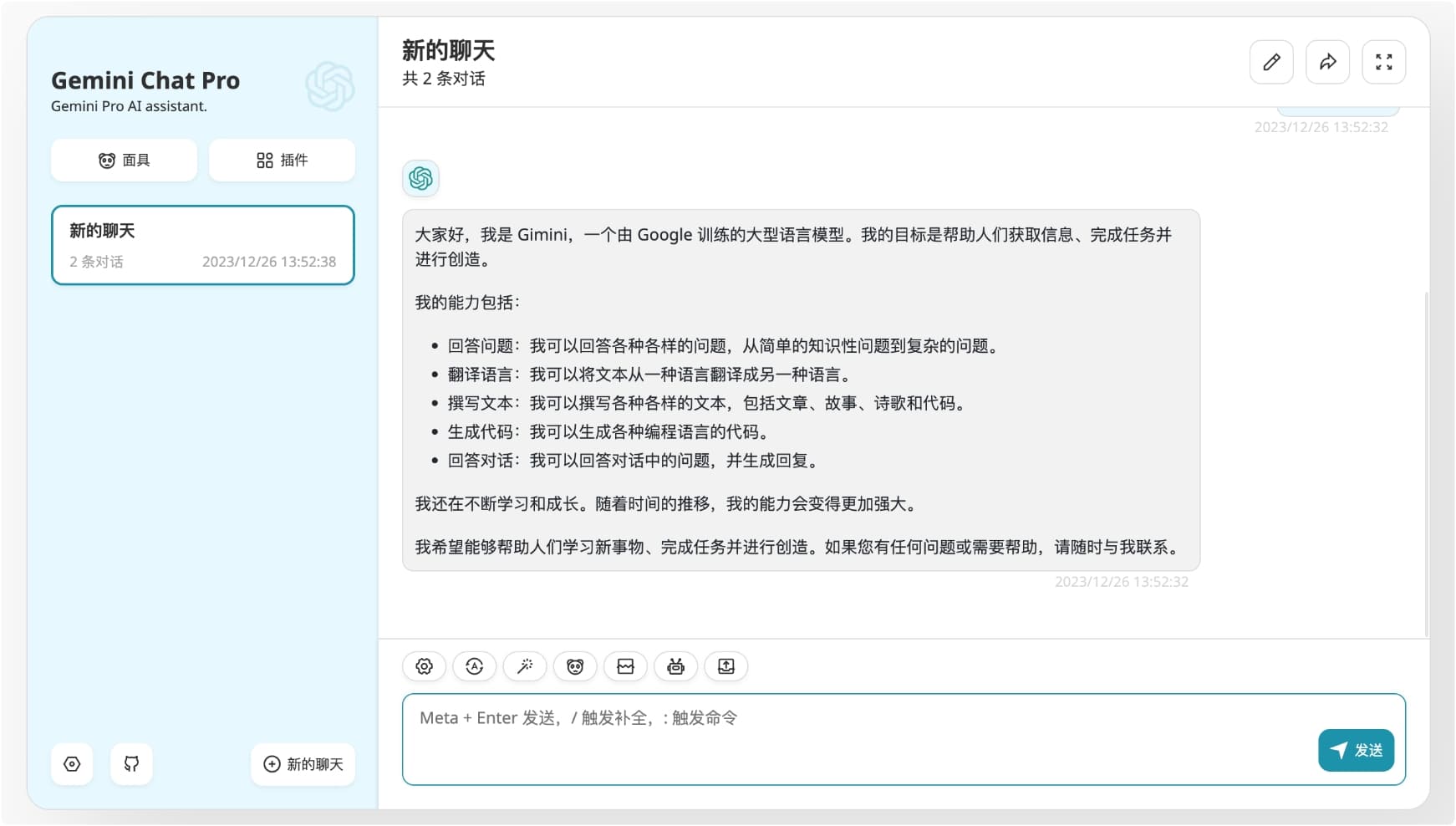Start a new chat with 新的聊天 button
The image size is (1456, 826).
[303, 764]
